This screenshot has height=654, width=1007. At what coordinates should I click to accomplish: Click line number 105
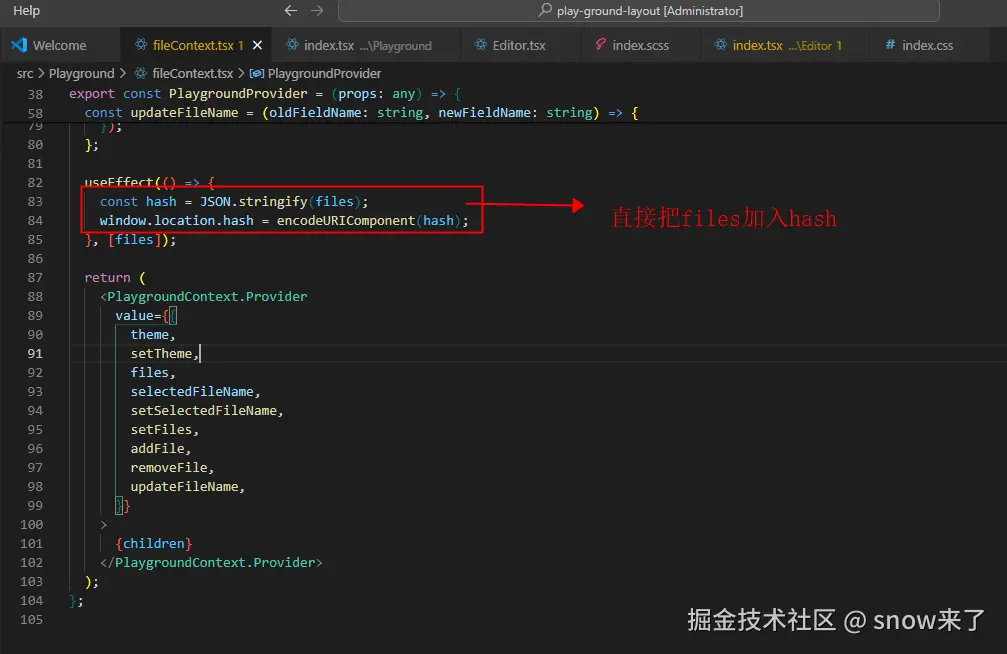click(x=31, y=620)
